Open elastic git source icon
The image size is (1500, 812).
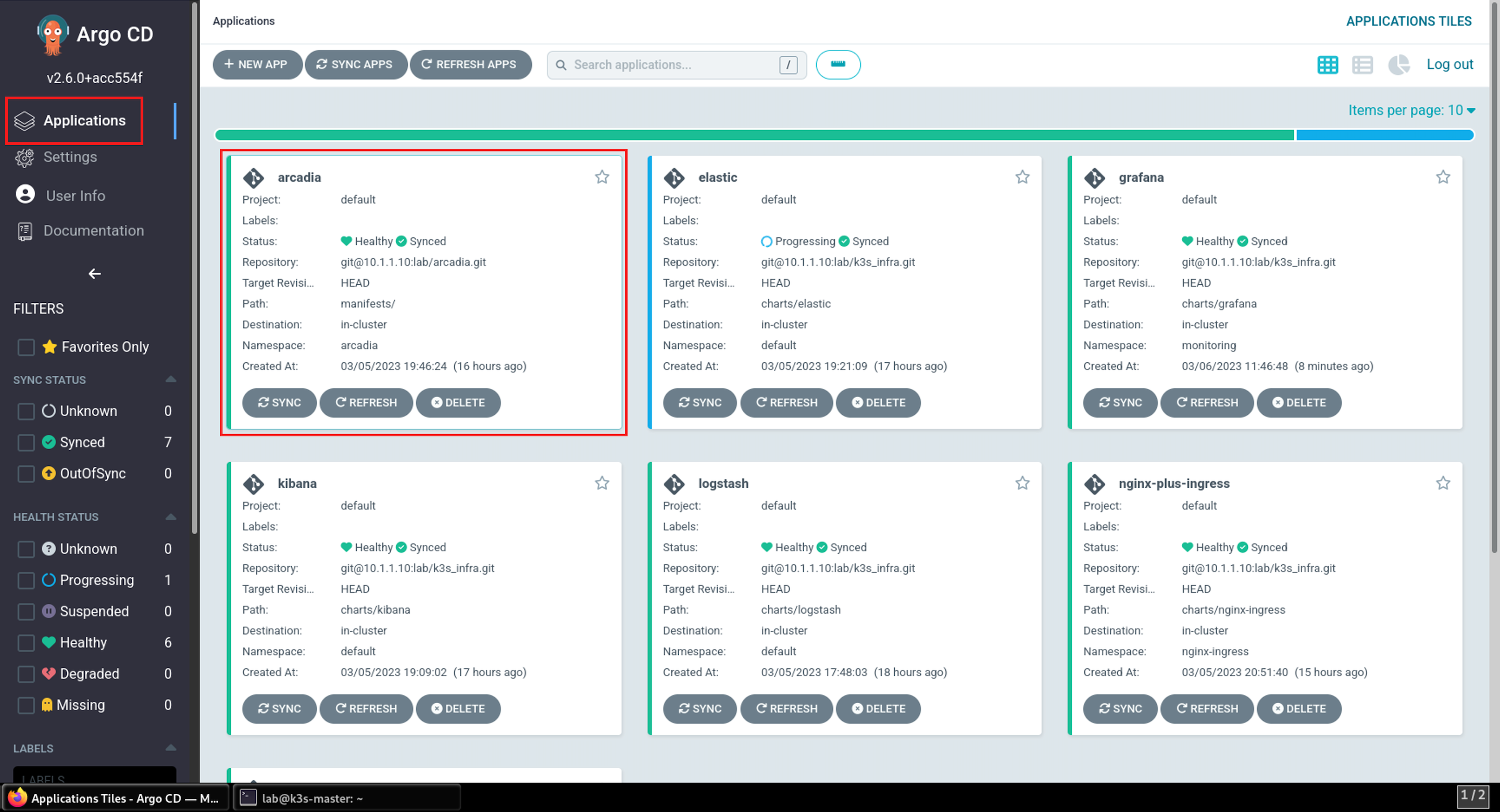click(x=674, y=177)
